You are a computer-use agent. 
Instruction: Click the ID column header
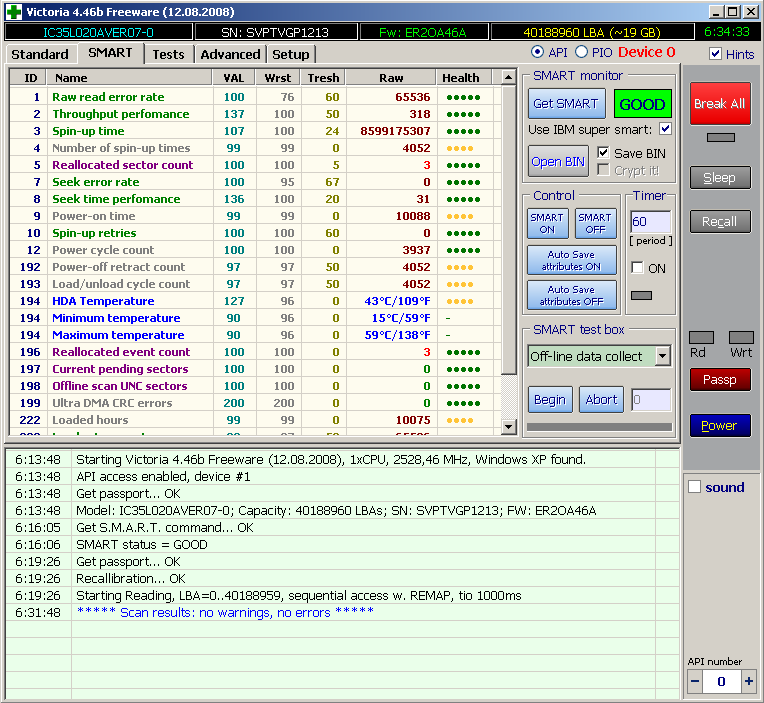click(x=30, y=78)
